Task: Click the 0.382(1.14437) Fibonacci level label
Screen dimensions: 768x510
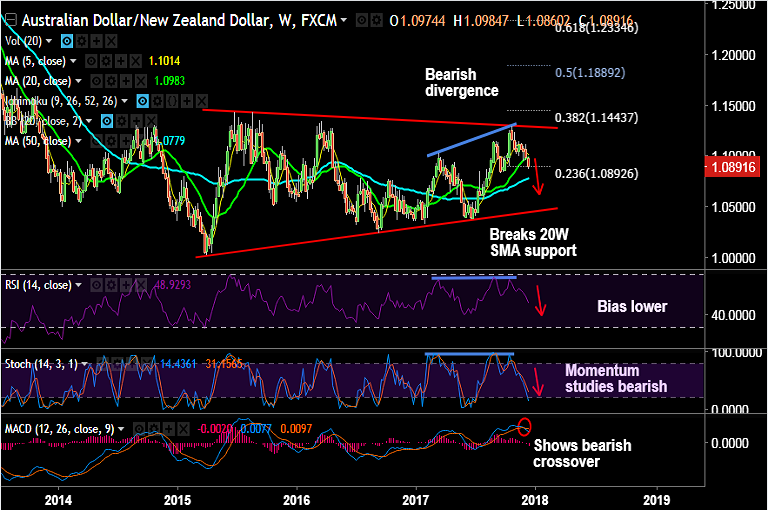Action: coord(596,118)
